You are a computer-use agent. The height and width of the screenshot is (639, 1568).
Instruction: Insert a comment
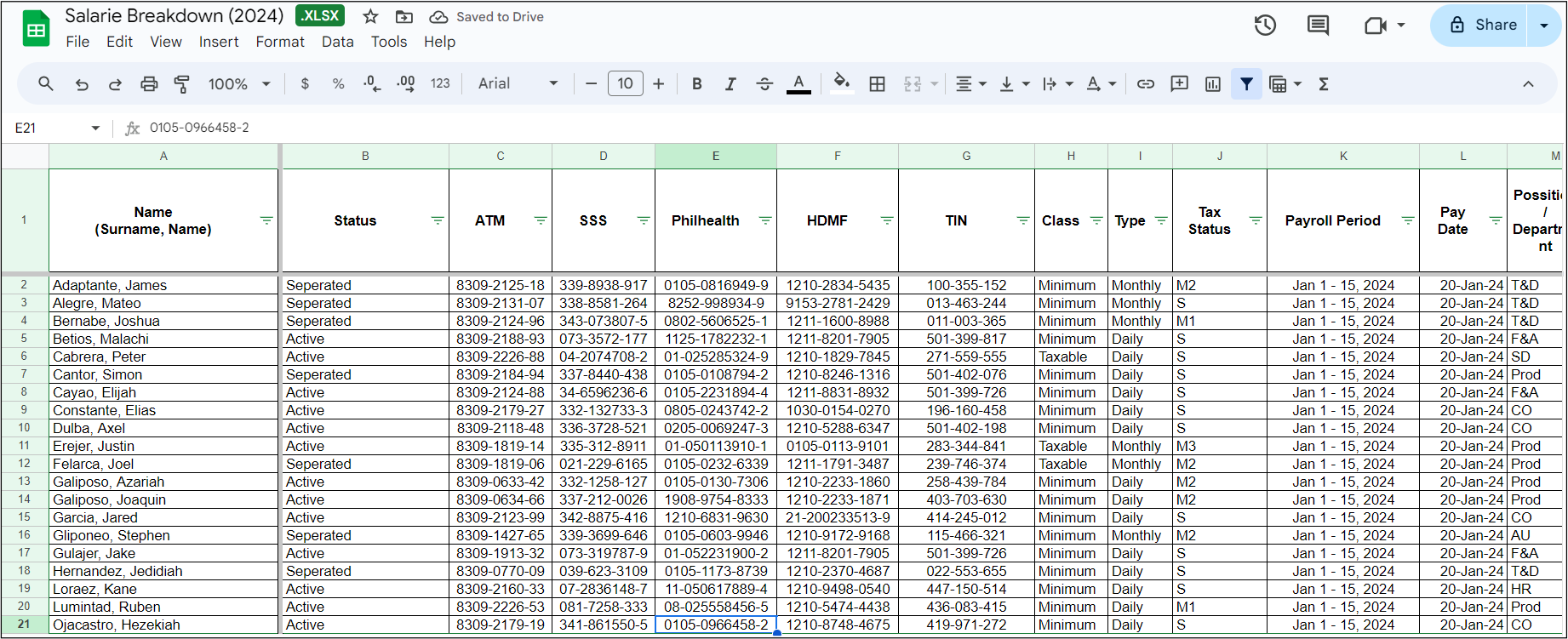[x=1179, y=83]
